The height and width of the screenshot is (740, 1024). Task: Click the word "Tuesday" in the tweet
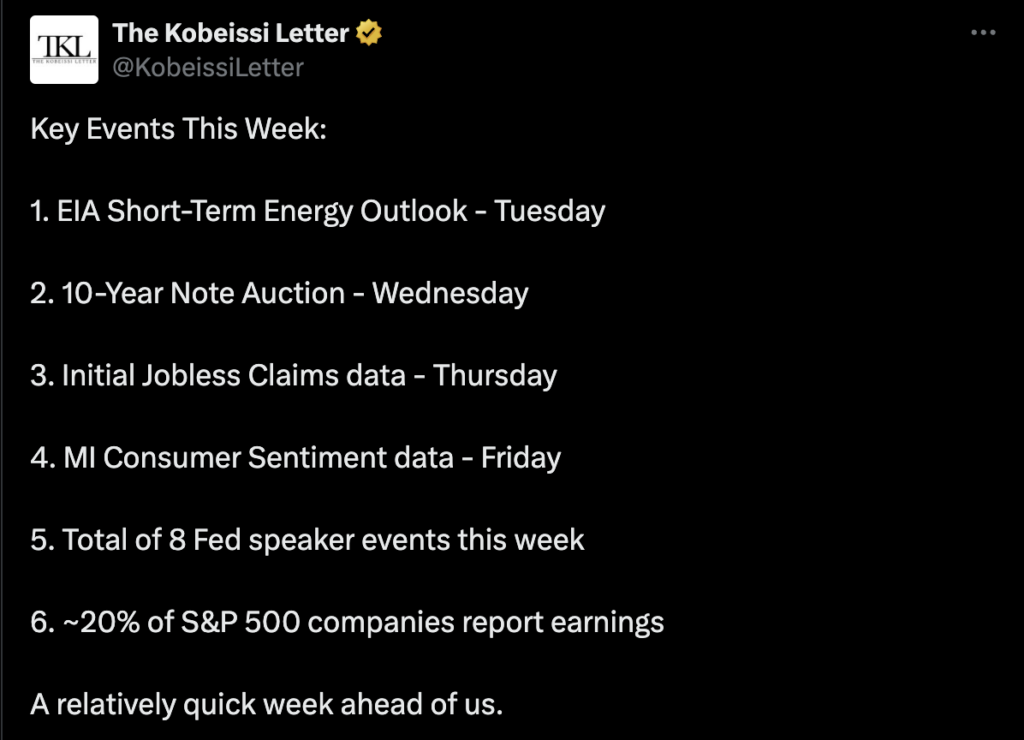(x=549, y=211)
